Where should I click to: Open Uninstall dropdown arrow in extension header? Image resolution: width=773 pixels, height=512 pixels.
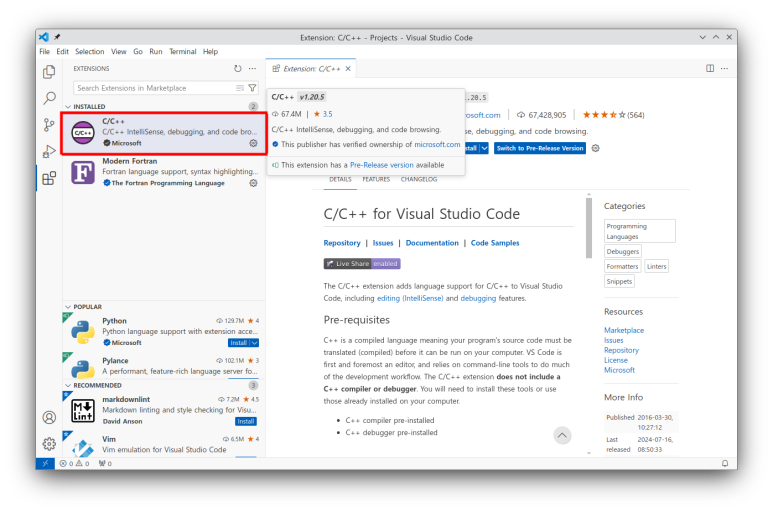click(485, 148)
